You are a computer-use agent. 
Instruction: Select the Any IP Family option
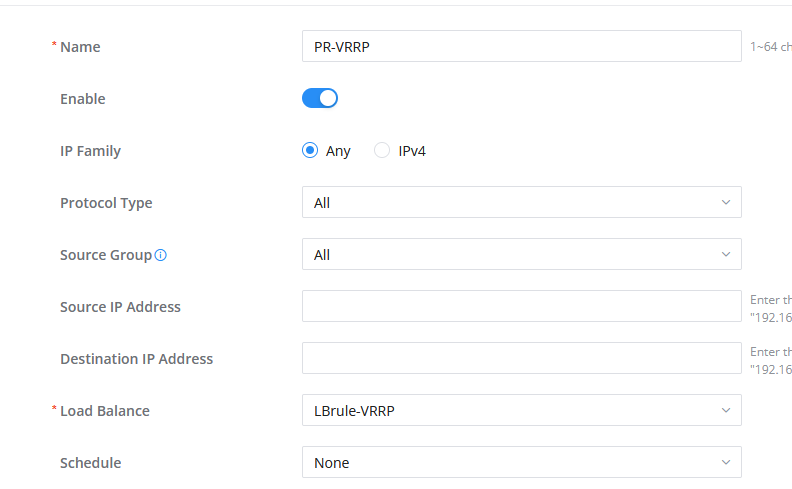[x=310, y=151]
